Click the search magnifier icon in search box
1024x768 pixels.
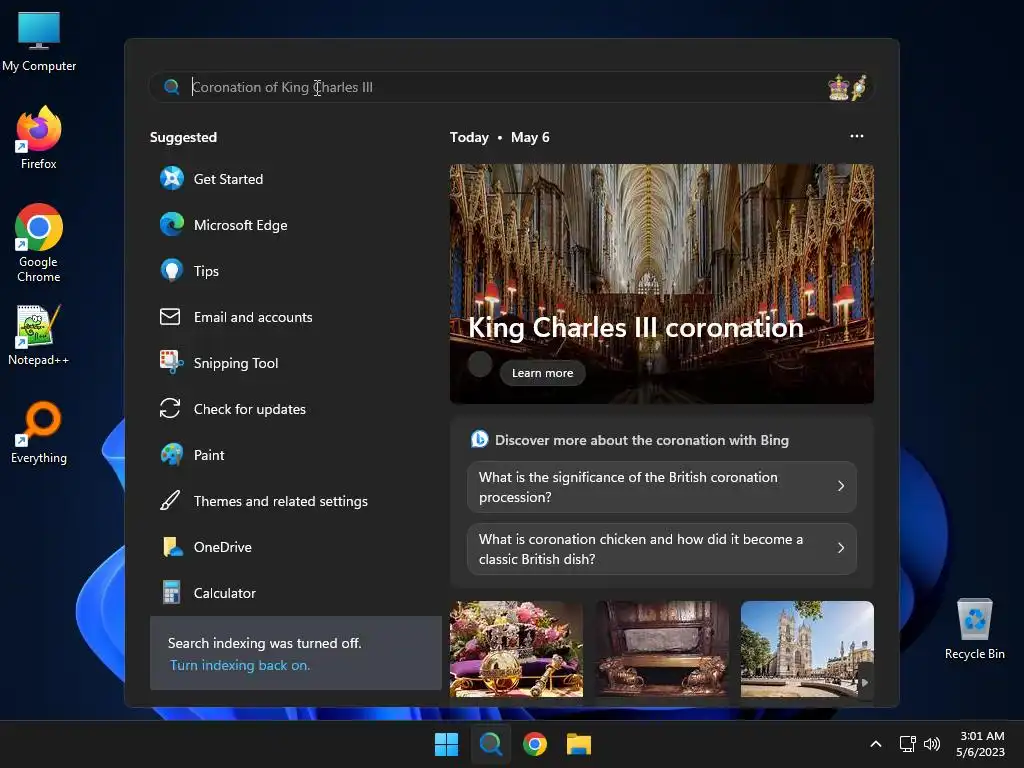coord(172,87)
